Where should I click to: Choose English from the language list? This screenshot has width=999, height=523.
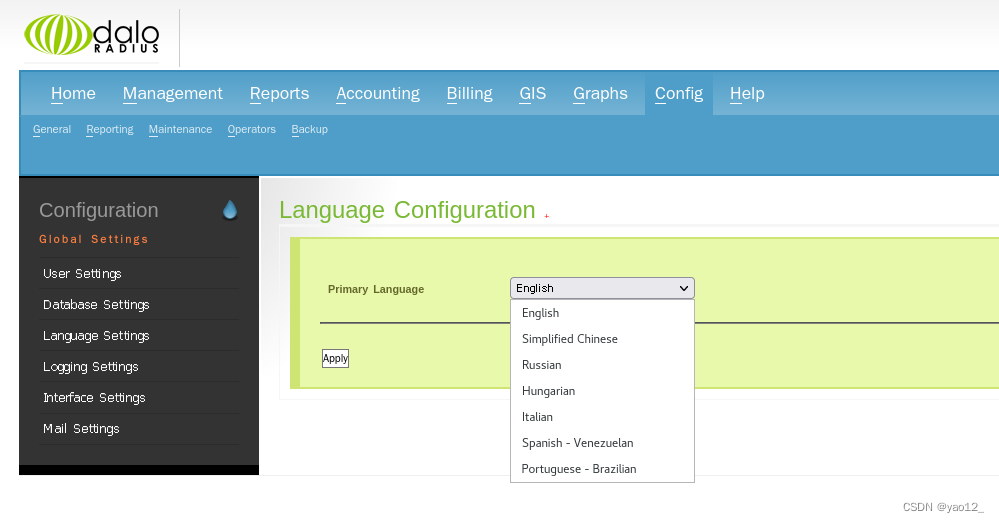(x=602, y=313)
